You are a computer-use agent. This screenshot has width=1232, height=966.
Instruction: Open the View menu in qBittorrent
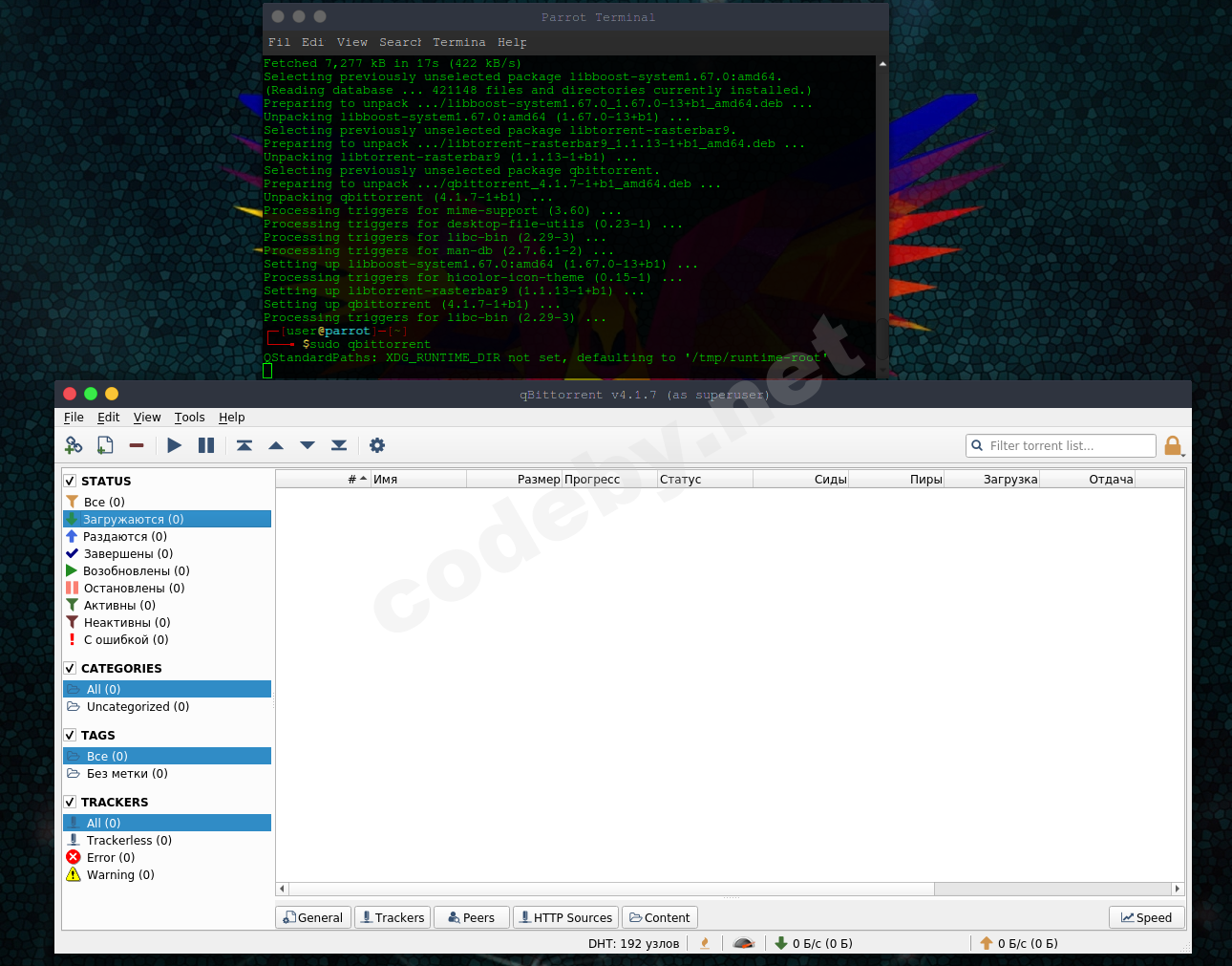[147, 418]
